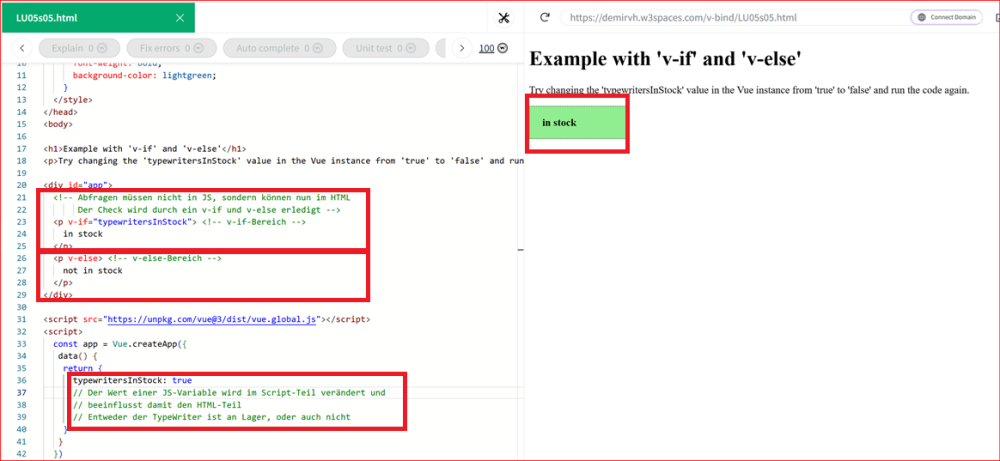Image resolution: width=1000 pixels, height=461 pixels.
Task: Click the globe icon in Connect Domain
Action: pos(920,17)
